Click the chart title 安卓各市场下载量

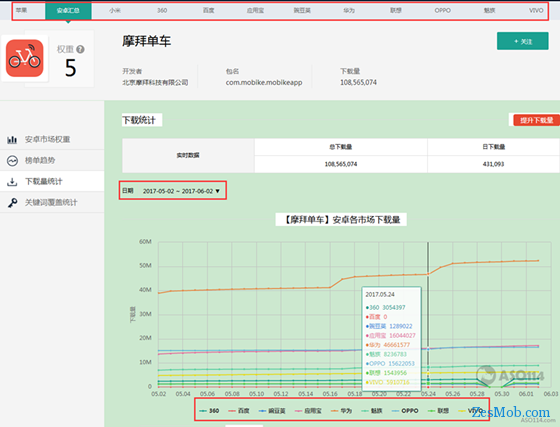click(x=341, y=220)
